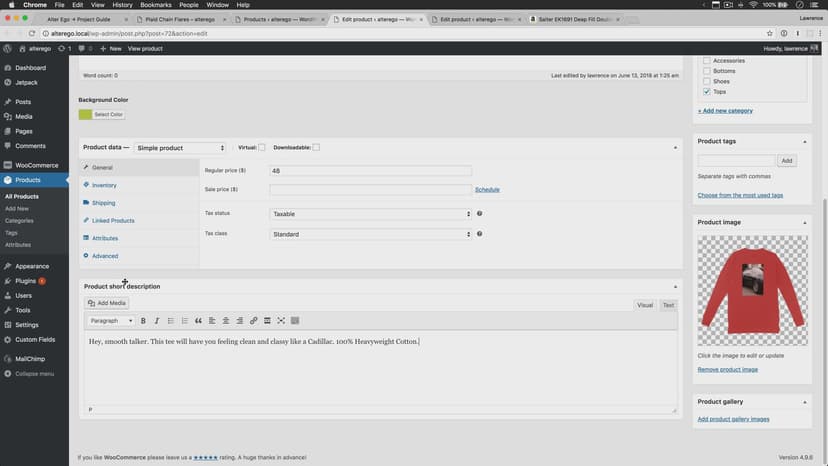The height and width of the screenshot is (466, 828).
Task: Click the help icon beside Tax status
Action: tap(480, 213)
